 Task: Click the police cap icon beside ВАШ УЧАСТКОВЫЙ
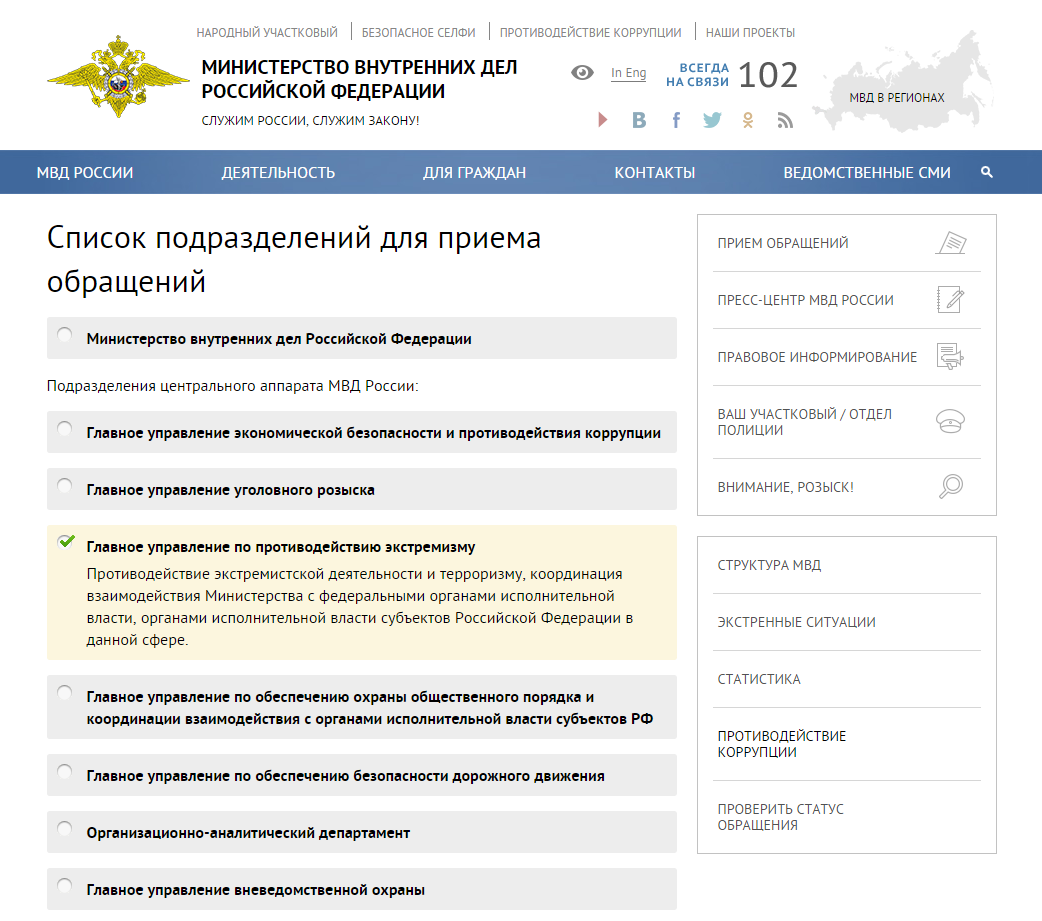click(x=950, y=421)
